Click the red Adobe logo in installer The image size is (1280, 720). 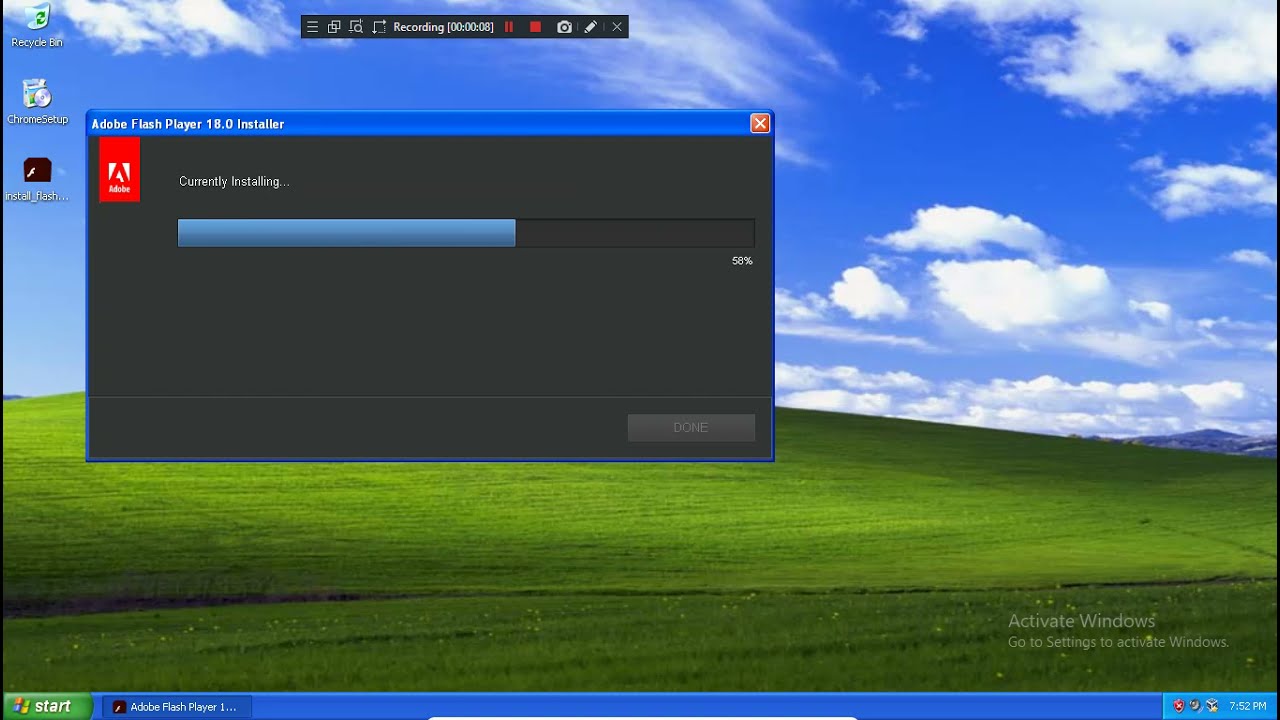120,170
